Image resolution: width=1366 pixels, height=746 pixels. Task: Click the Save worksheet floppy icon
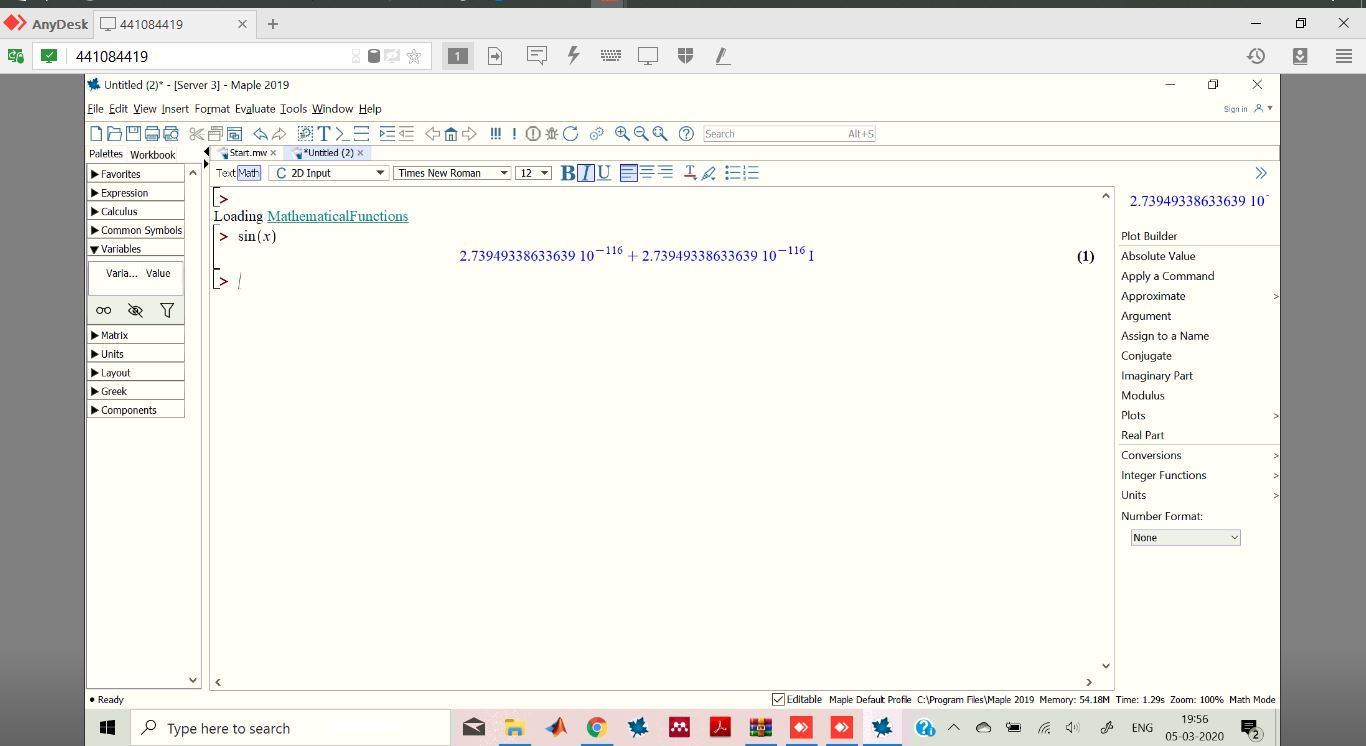coord(133,134)
